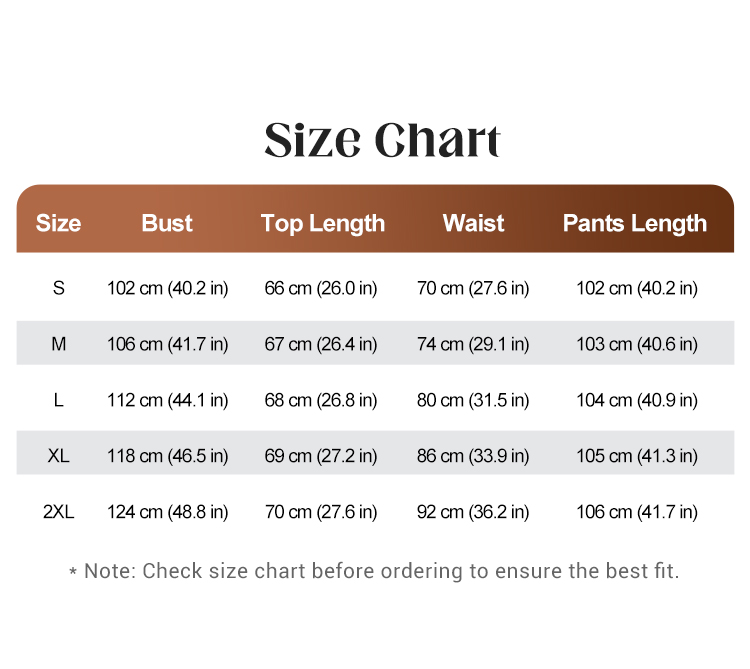Select the Size column header
The height and width of the screenshot is (669, 750).
tap(58, 223)
